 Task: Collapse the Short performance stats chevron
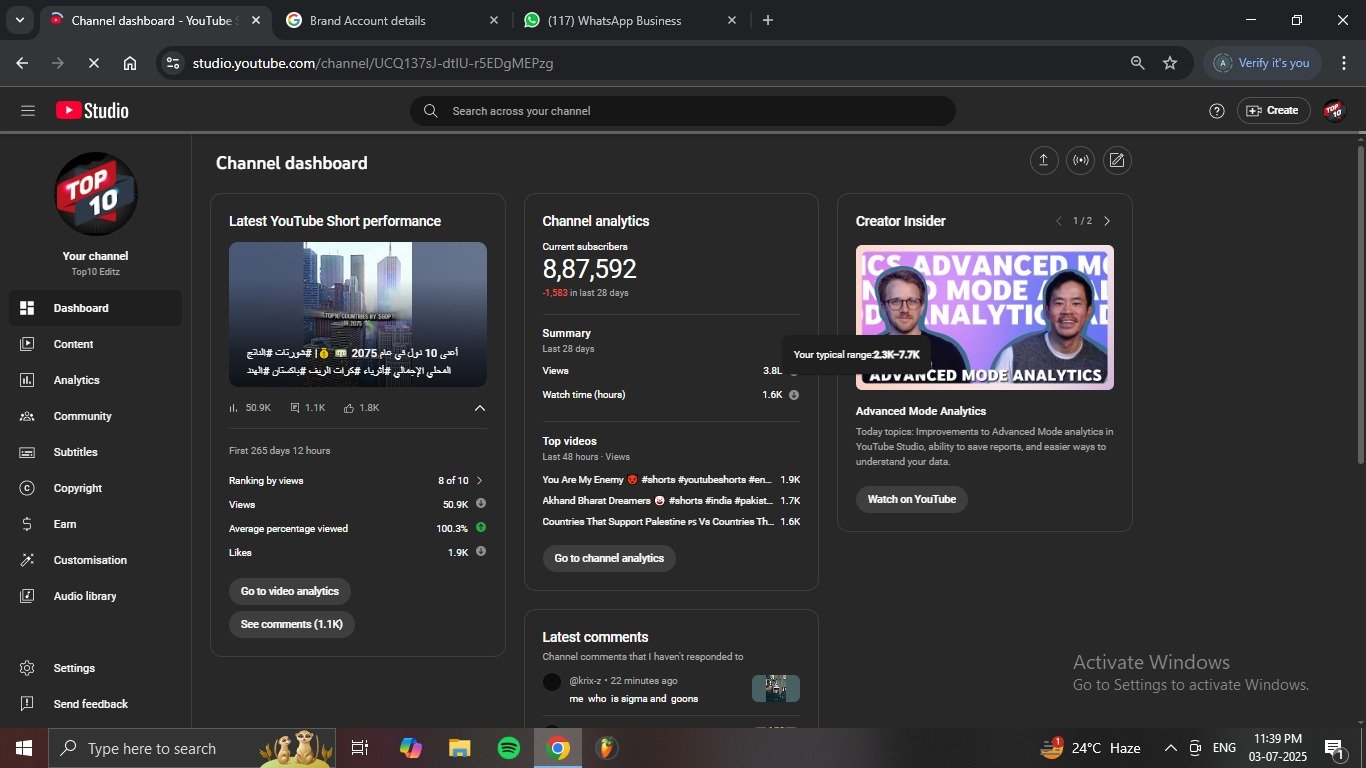tap(480, 408)
